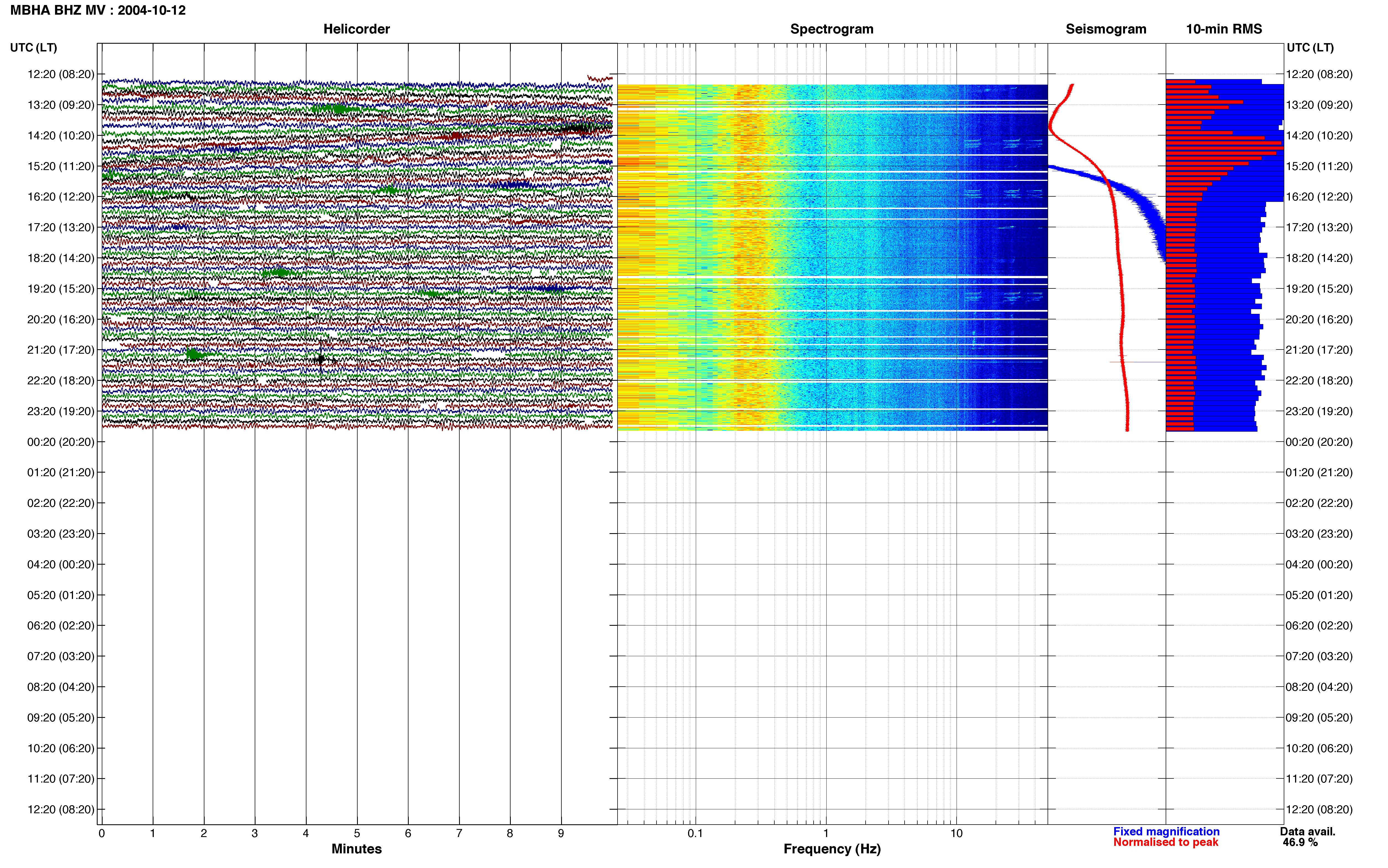This screenshot has width=1388, height=868.
Task: Click left time label '22:20 (18:20)'
Action: pos(61,380)
